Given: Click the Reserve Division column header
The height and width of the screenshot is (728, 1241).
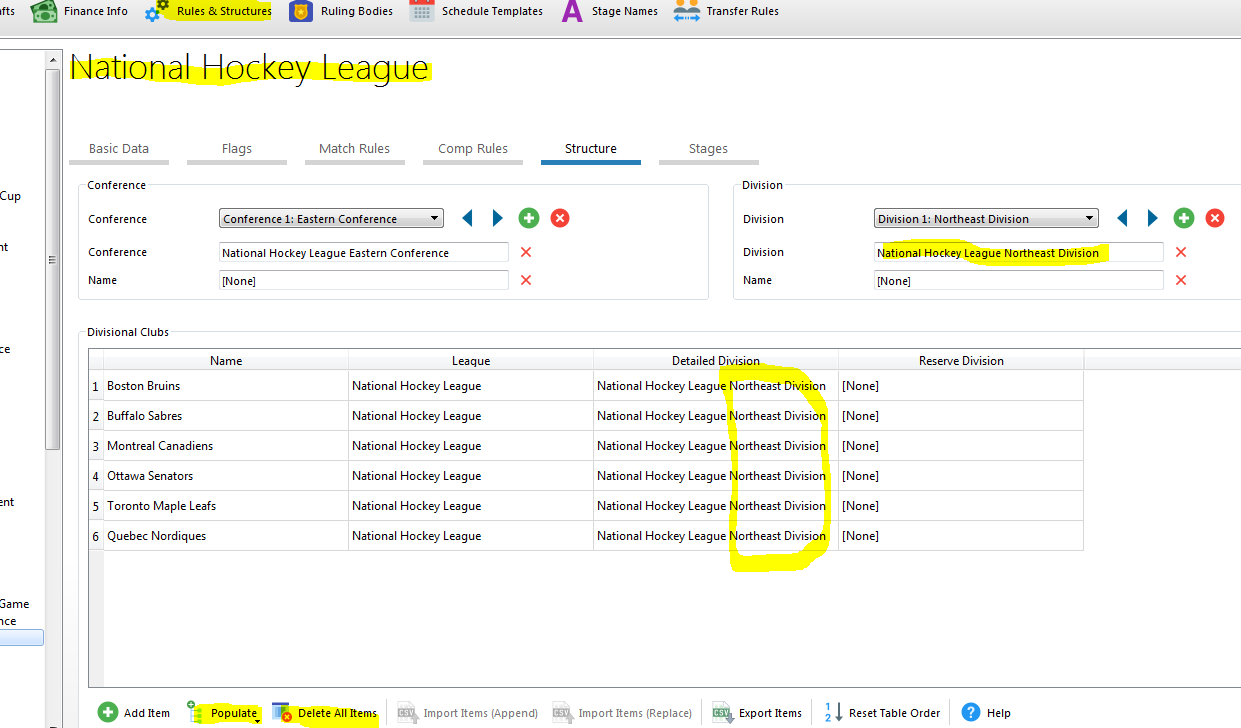Looking at the screenshot, I should click(961, 360).
